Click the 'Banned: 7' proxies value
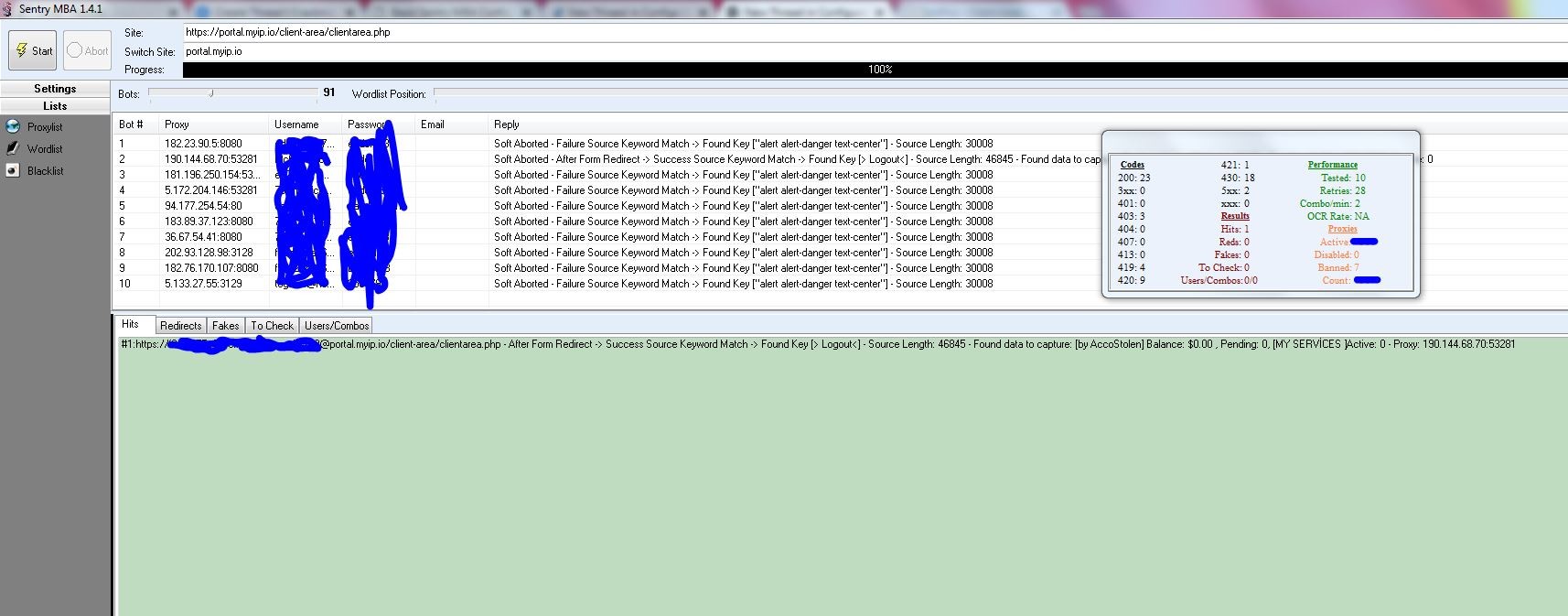 coord(1338,268)
